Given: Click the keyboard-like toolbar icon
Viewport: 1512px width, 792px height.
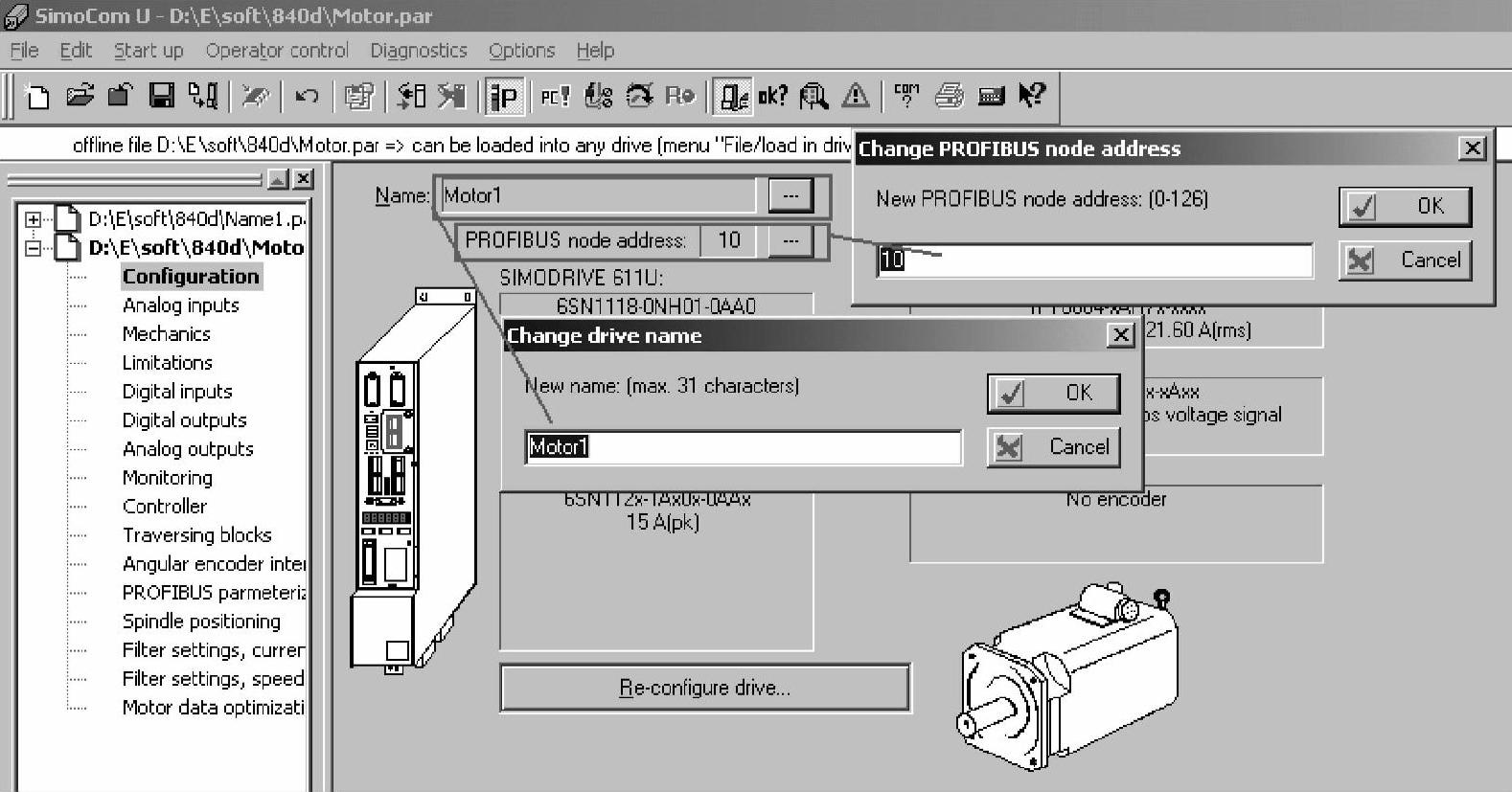Looking at the screenshot, I should pyautogui.click(x=991, y=95).
